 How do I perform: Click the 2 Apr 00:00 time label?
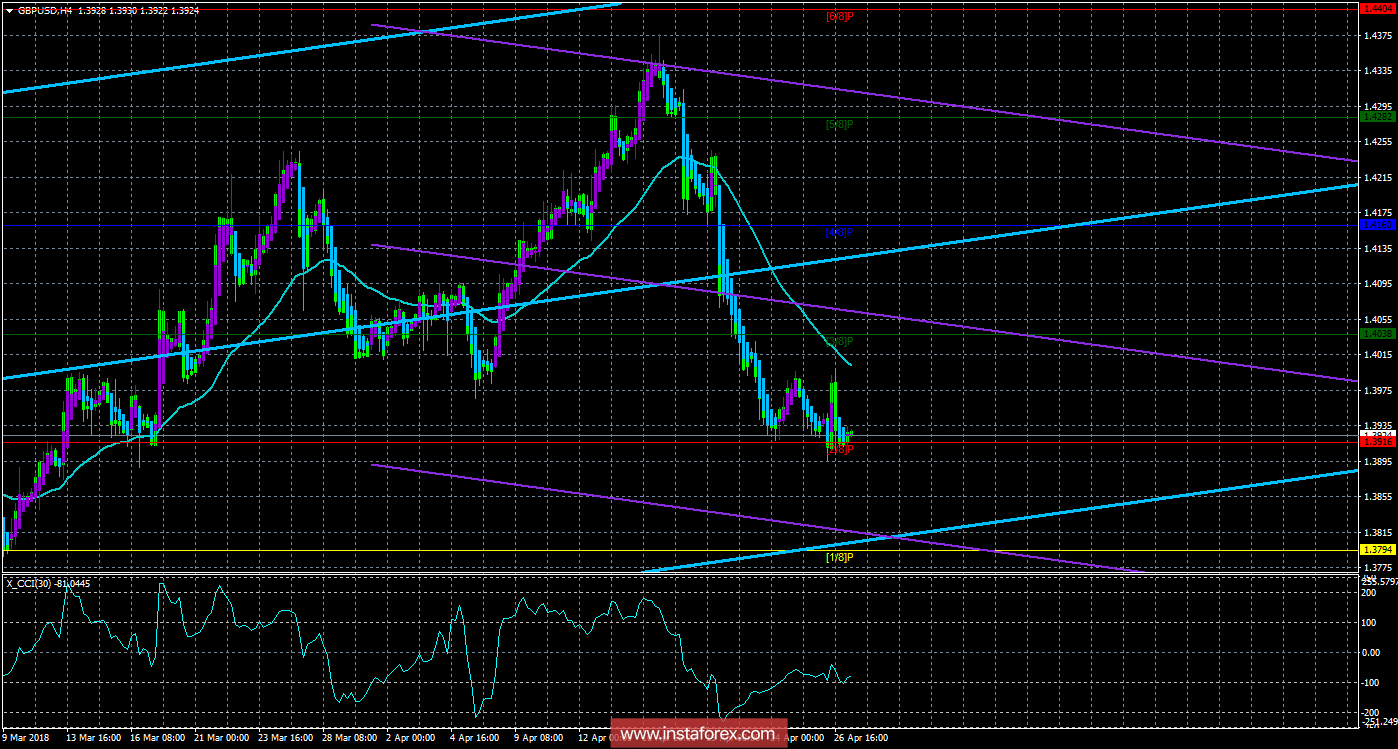(x=413, y=737)
